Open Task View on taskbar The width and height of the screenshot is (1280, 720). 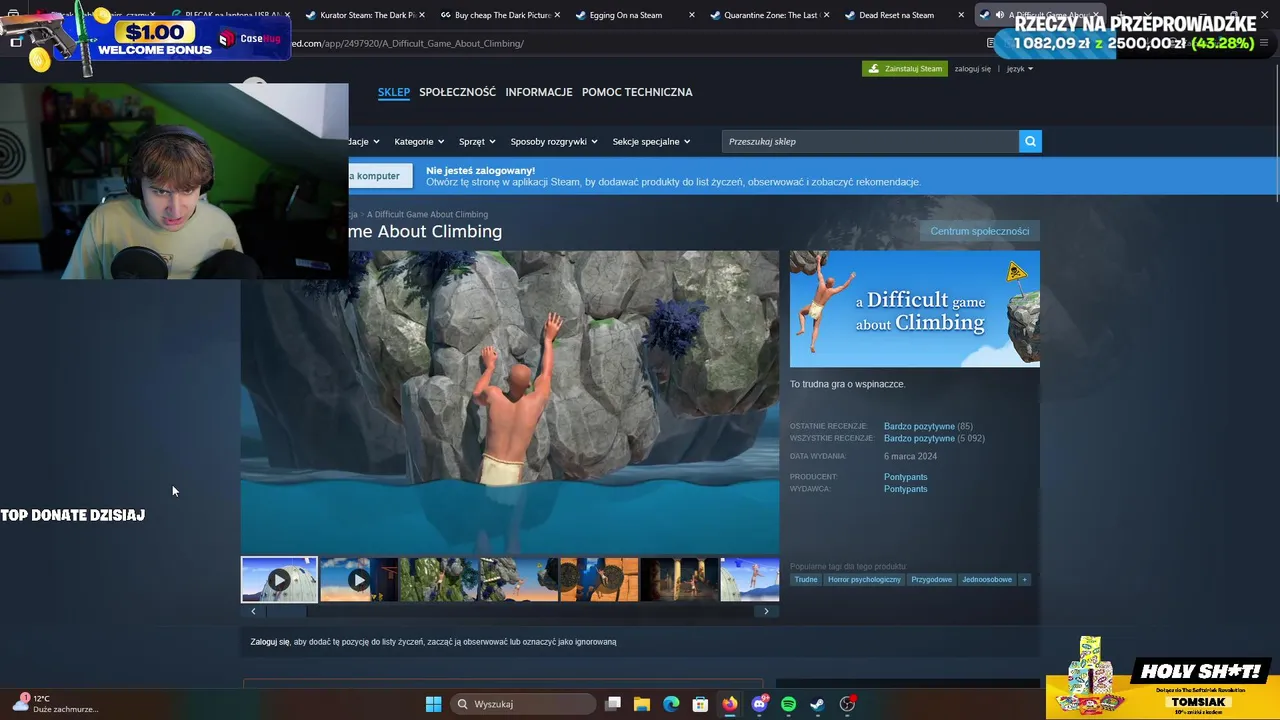click(x=613, y=704)
